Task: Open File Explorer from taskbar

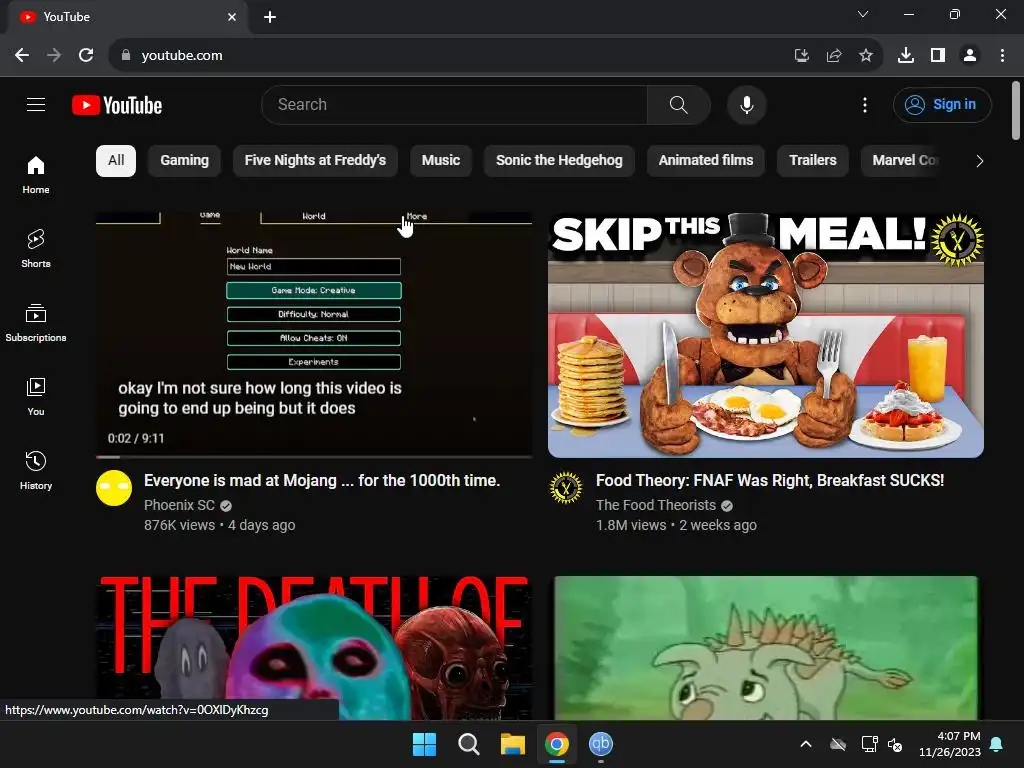Action: 513,744
